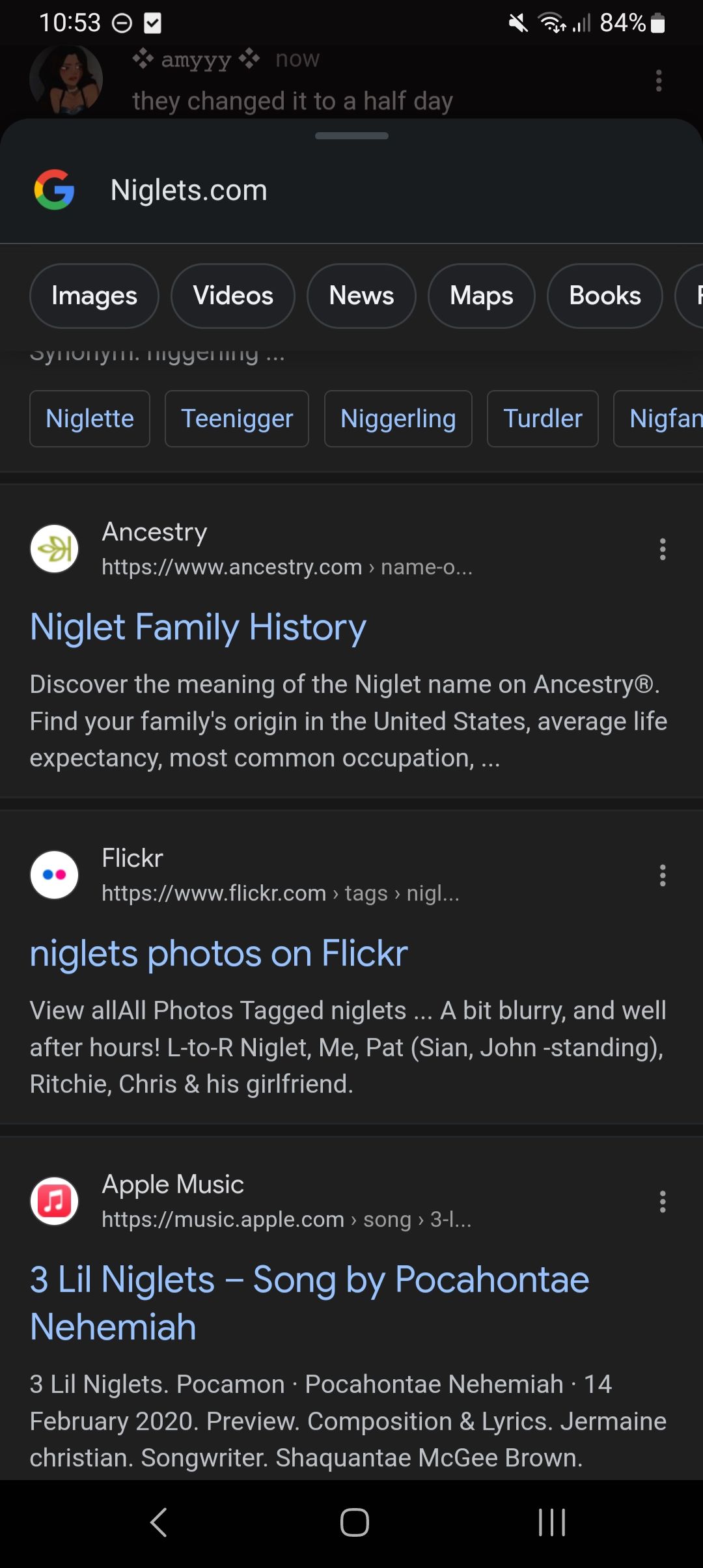Open the photos on Flickr result link
The width and height of the screenshot is (703, 1568).
219,953
